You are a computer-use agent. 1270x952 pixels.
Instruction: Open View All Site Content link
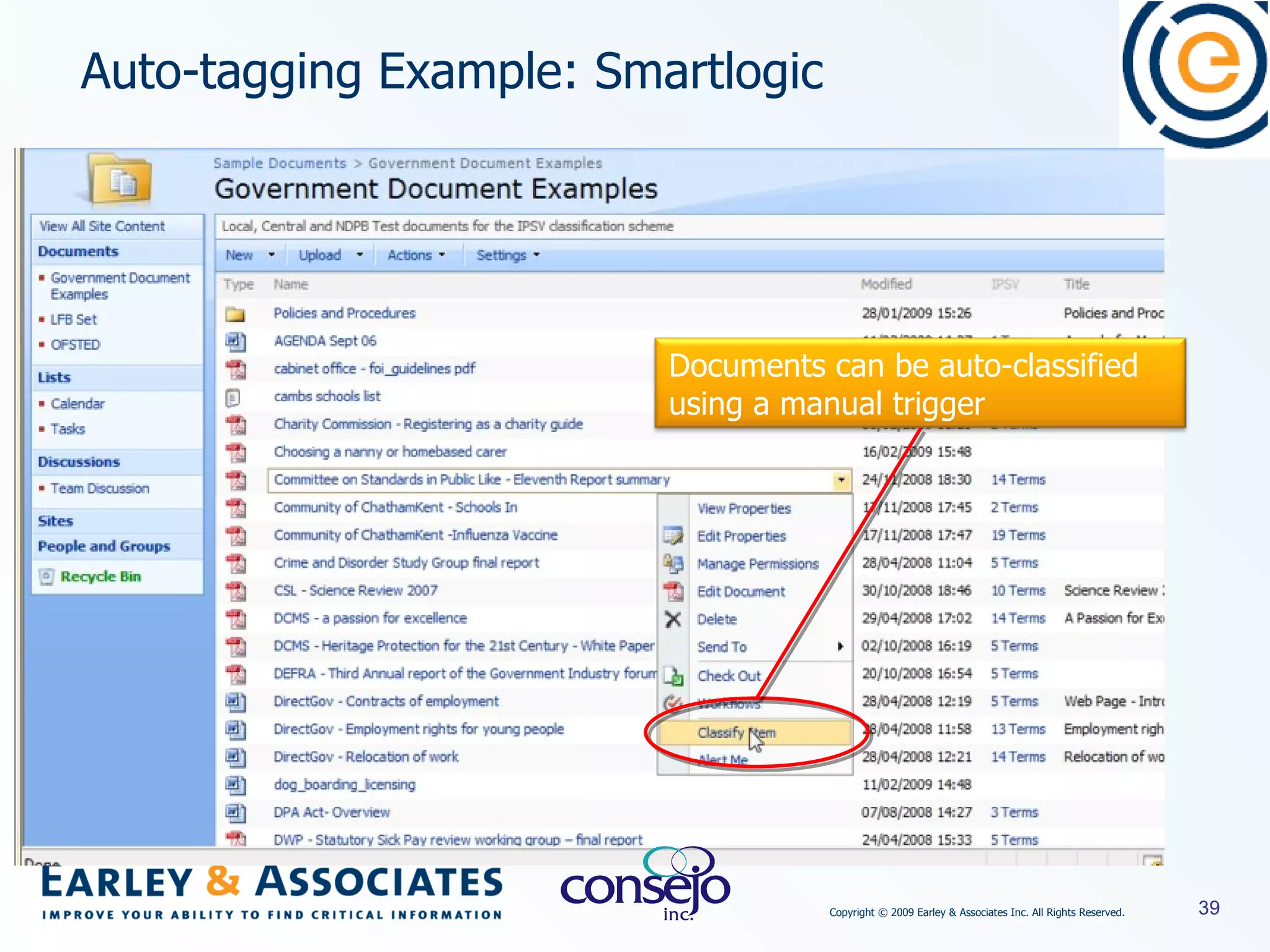102,226
